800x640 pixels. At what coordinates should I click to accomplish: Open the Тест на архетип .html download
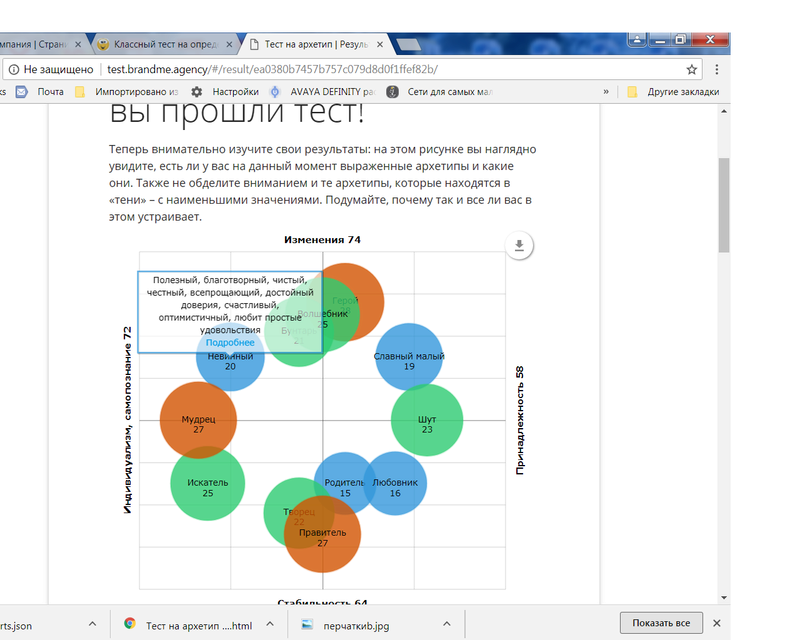pos(199,625)
